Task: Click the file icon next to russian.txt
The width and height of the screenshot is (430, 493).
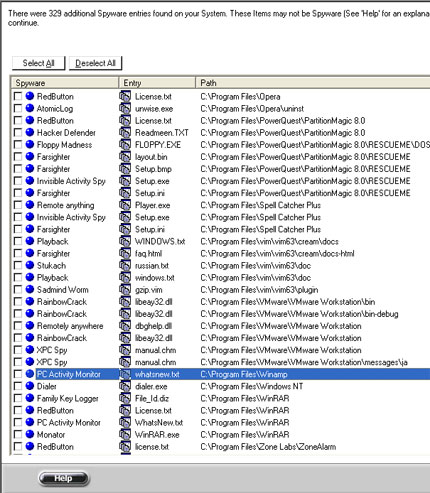Action: (125, 265)
